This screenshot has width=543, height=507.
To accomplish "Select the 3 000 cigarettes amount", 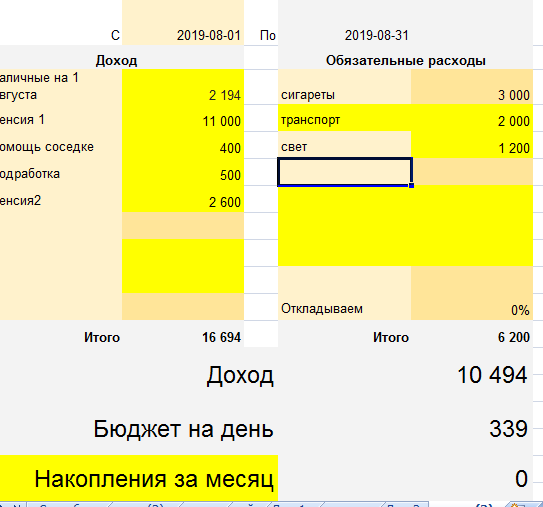I will tap(514, 95).
